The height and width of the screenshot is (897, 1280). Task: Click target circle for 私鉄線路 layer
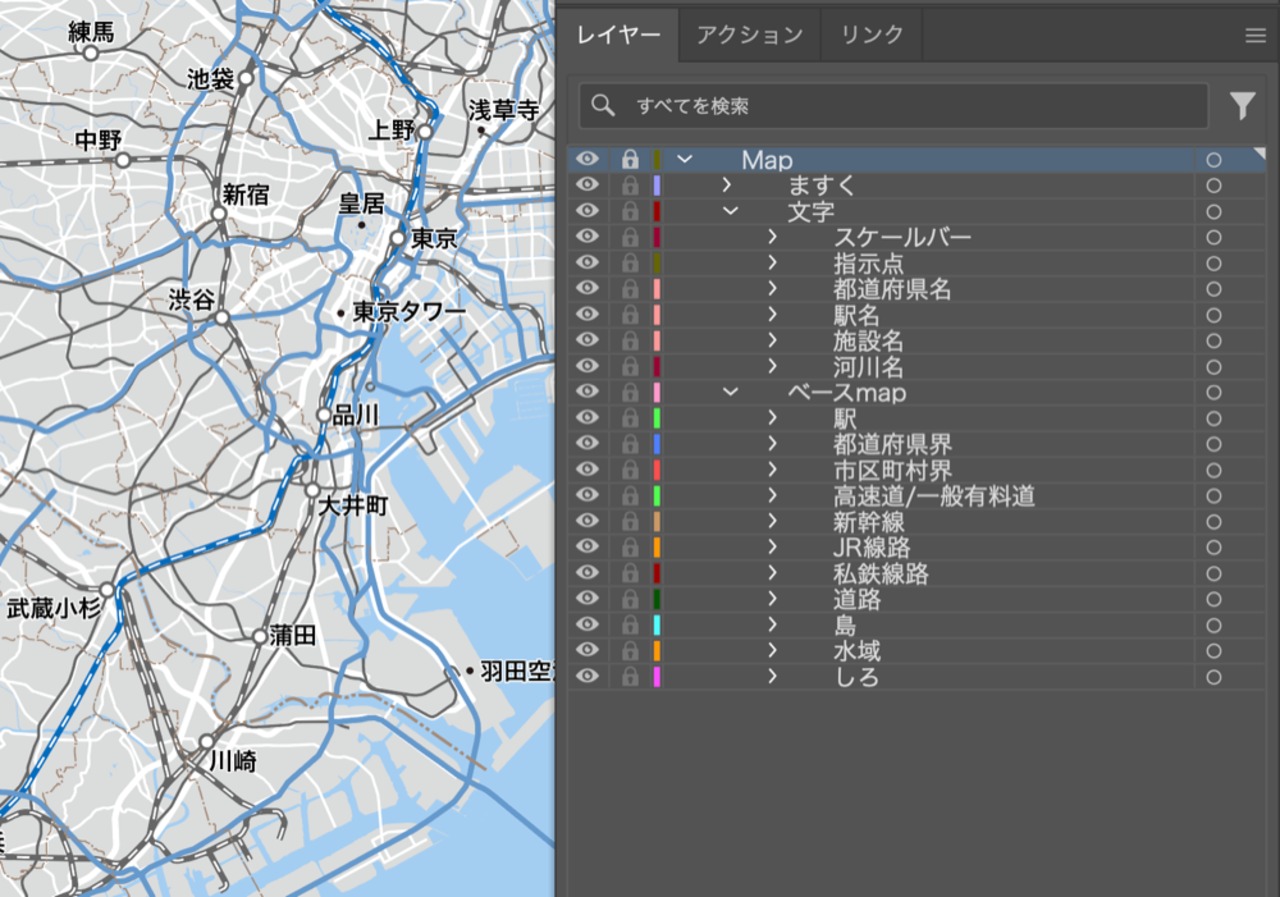1214,573
